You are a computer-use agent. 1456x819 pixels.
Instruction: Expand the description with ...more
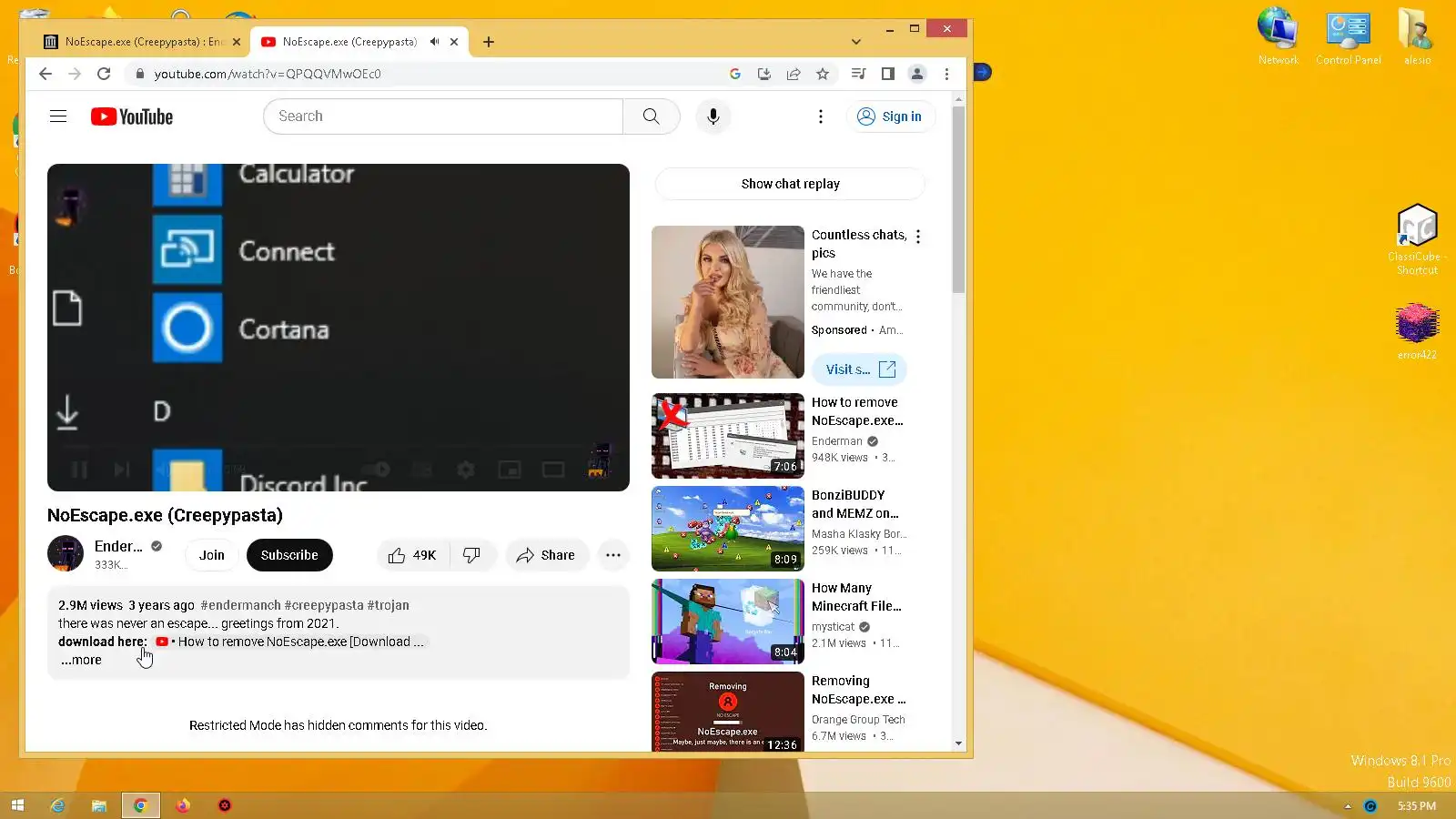[82, 660]
